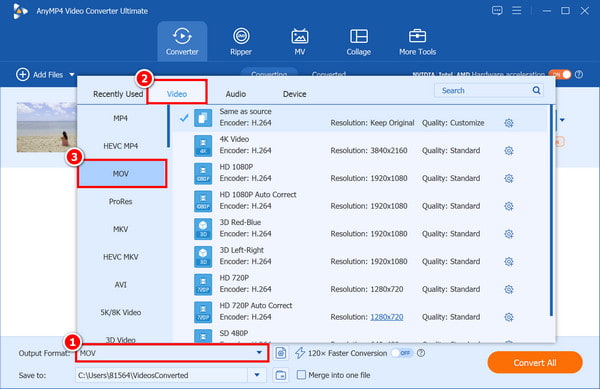This screenshot has width=600, height=389.
Task: Open settings gear for 3D Left-Right
Action: pyautogui.click(x=509, y=261)
